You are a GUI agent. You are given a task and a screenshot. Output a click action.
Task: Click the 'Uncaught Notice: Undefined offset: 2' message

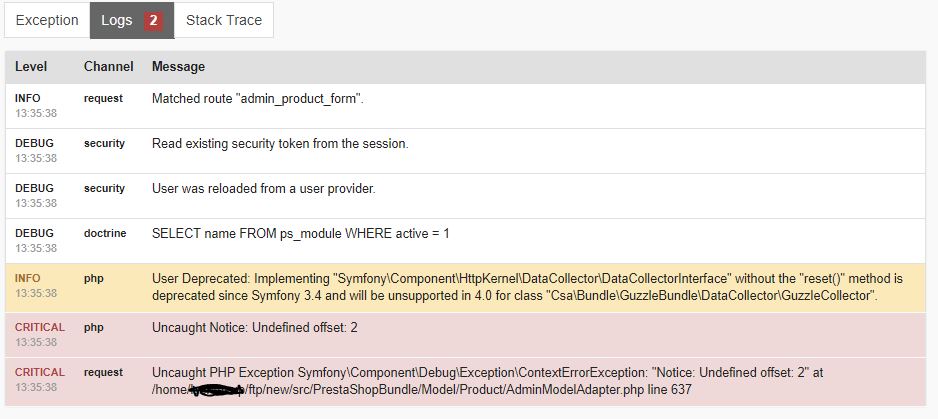click(x=255, y=327)
